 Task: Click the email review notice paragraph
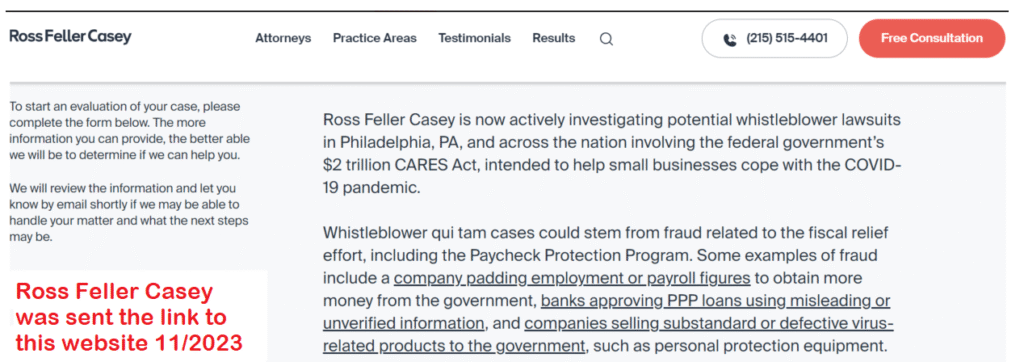129,212
